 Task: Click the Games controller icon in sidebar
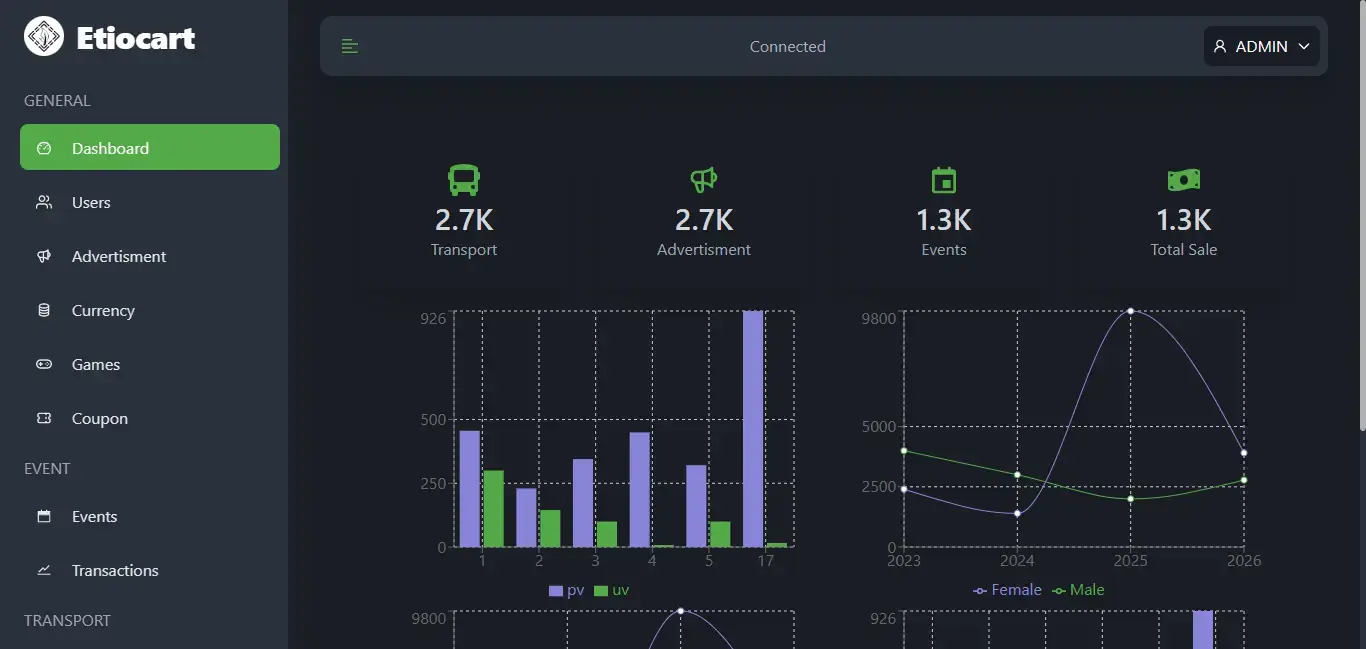click(44, 364)
